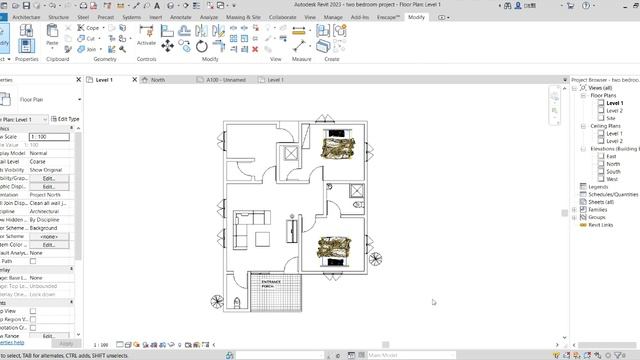Open the South elevation in Project Browser
Viewport: 640px width, 360px height.
pyautogui.click(x=613, y=171)
